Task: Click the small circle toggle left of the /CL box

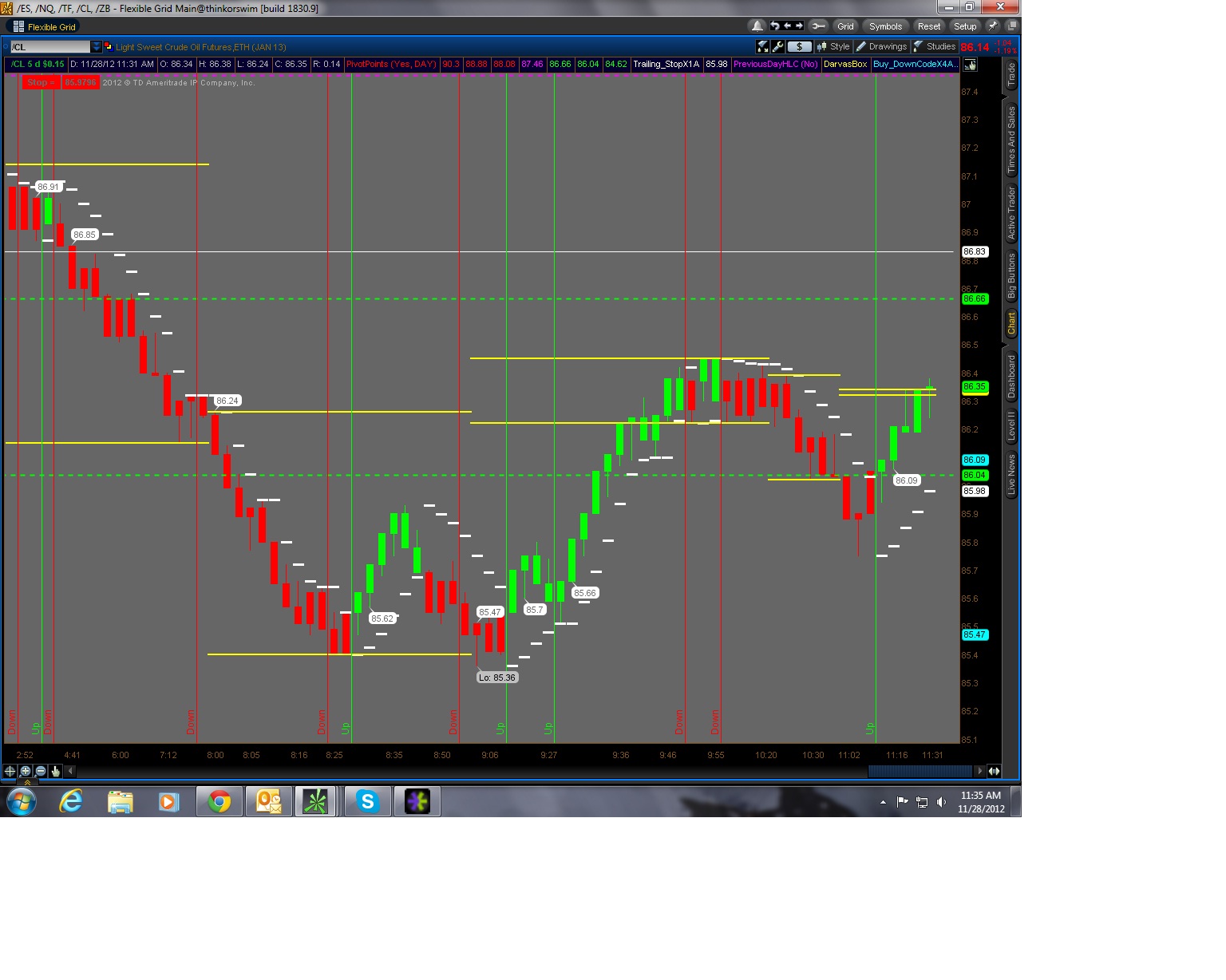Action: pos(6,47)
